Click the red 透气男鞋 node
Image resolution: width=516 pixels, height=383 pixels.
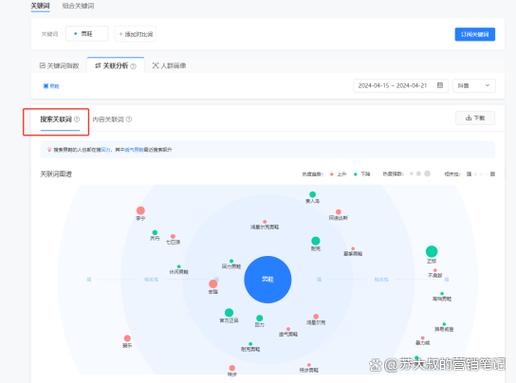click(x=288, y=329)
